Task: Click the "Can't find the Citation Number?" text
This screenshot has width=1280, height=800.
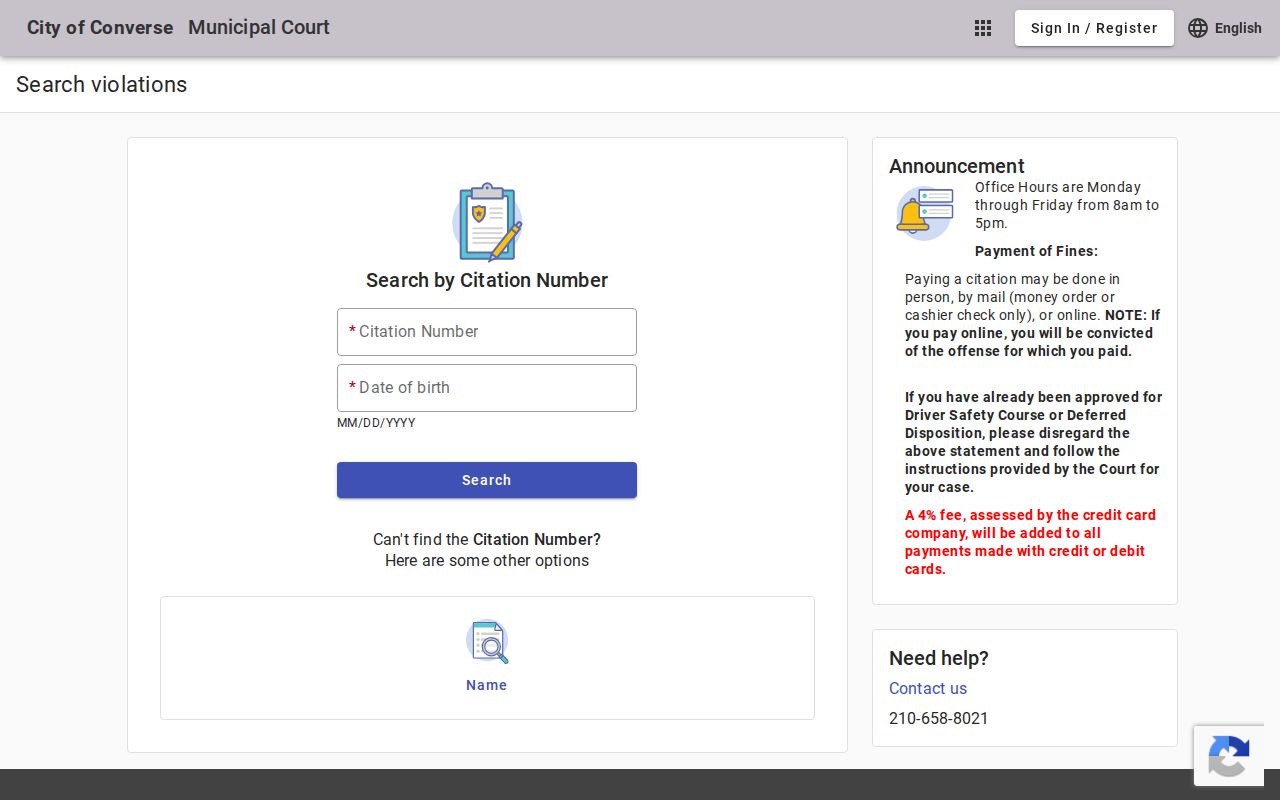Action: point(487,539)
